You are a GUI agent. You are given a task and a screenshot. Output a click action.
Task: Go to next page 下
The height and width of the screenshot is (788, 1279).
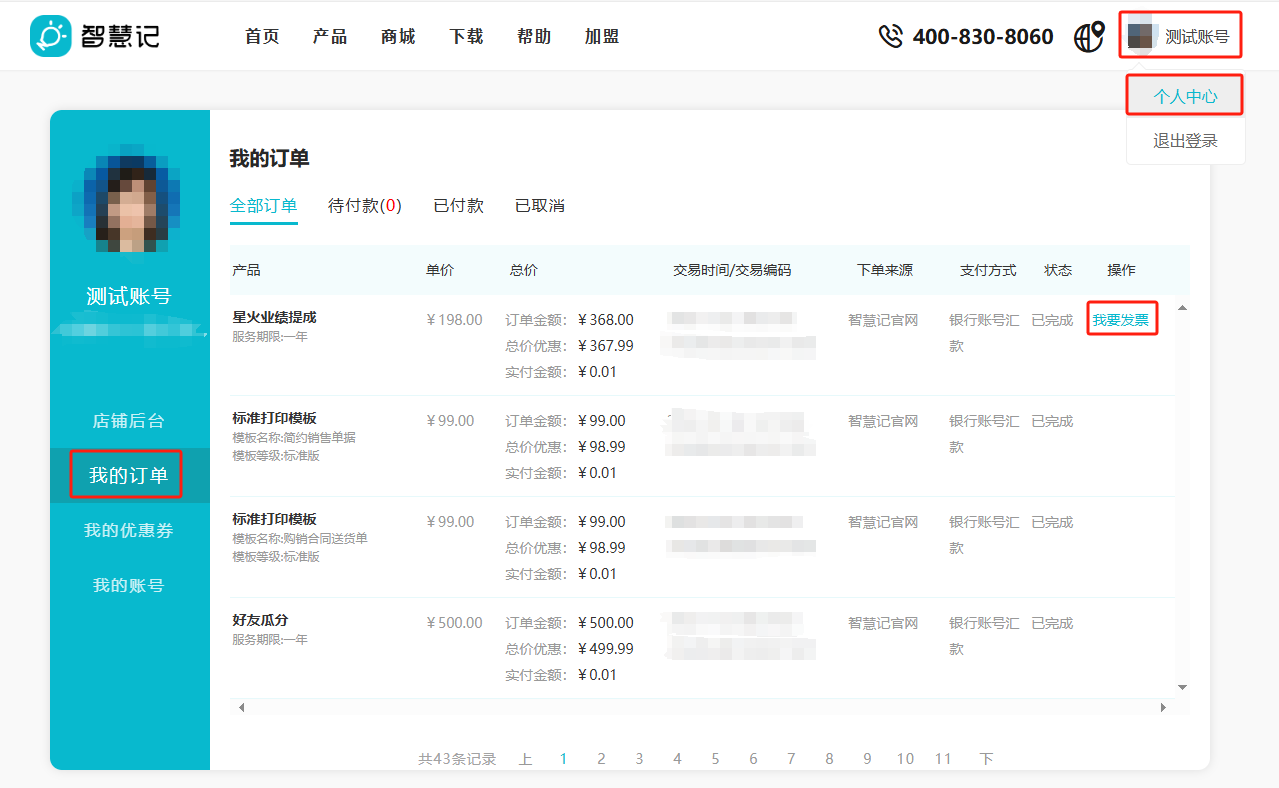986,759
